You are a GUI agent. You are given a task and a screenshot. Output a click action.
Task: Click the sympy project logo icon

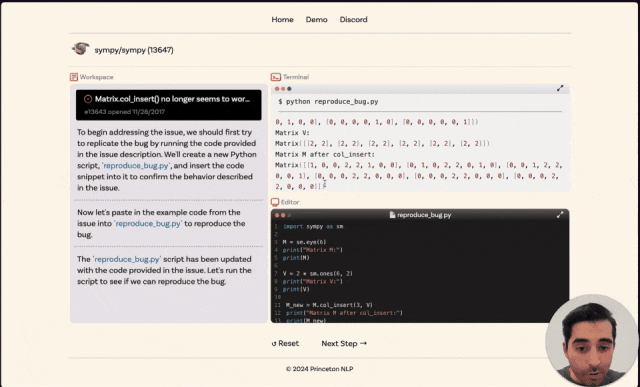pos(81,49)
